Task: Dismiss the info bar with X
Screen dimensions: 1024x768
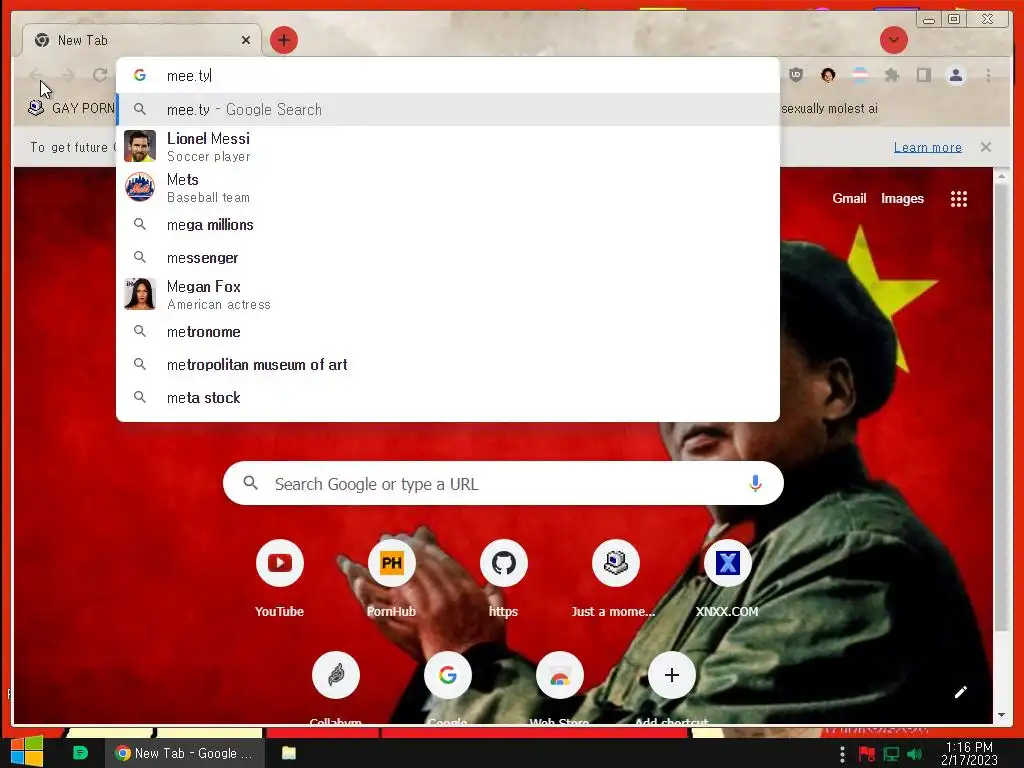Action: (x=986, y=147)
